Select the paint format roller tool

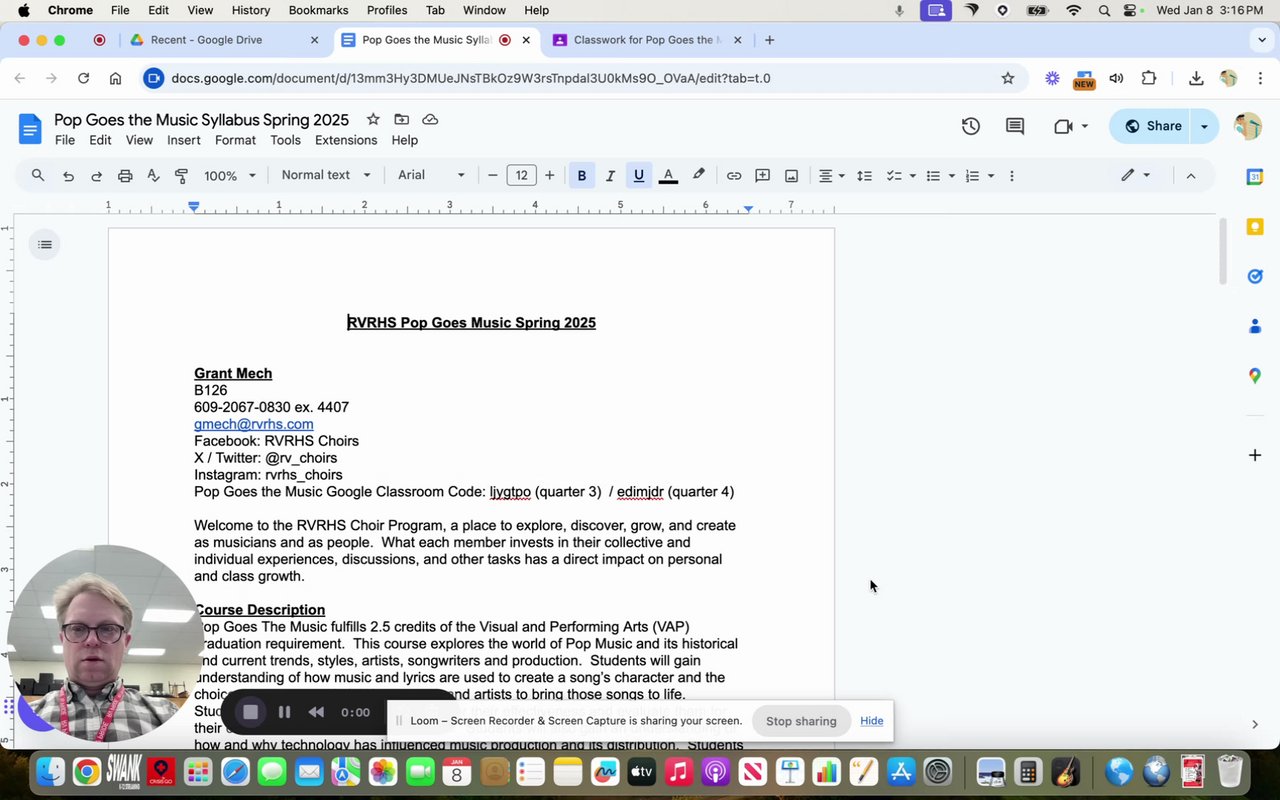(182, 176)
